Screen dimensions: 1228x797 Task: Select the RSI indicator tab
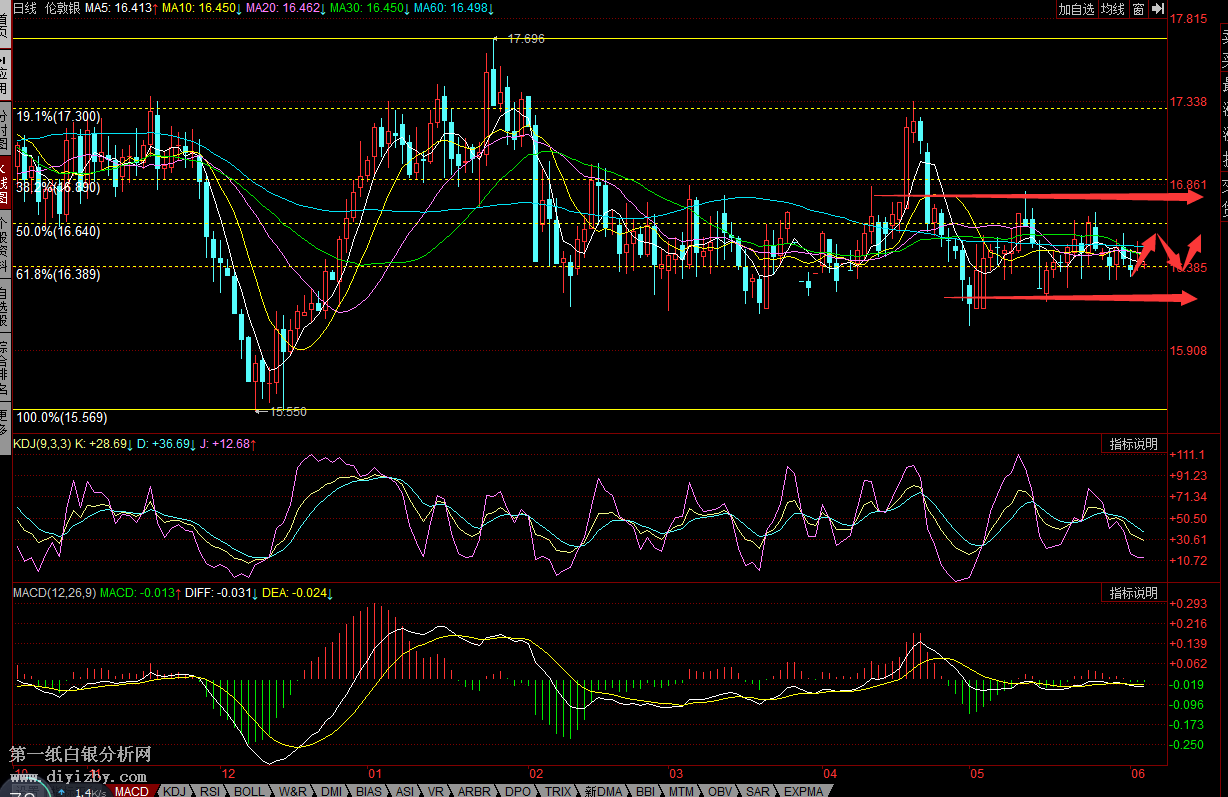[210, 791]
